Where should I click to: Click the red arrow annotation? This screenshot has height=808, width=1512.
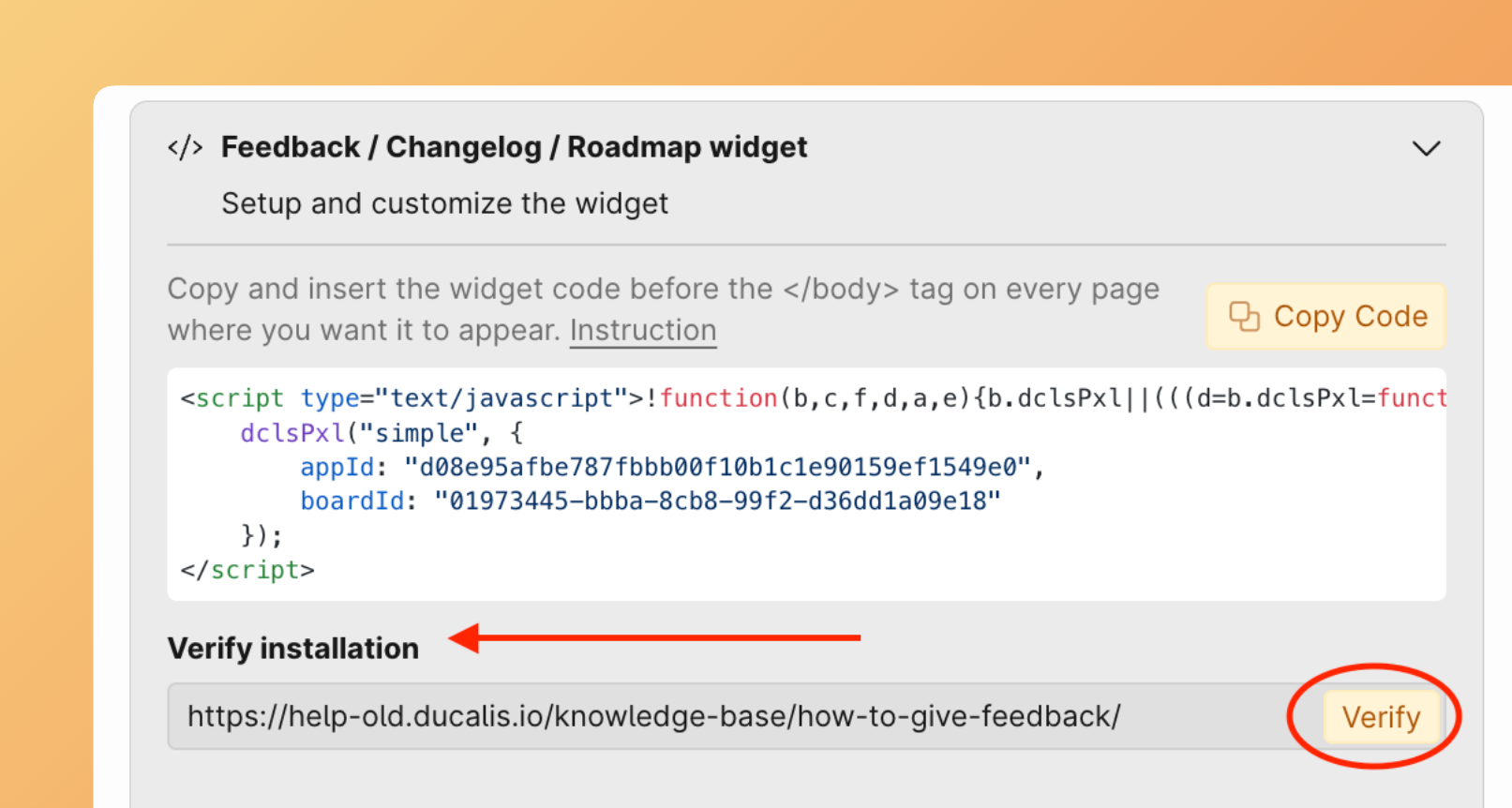point(656,638)
